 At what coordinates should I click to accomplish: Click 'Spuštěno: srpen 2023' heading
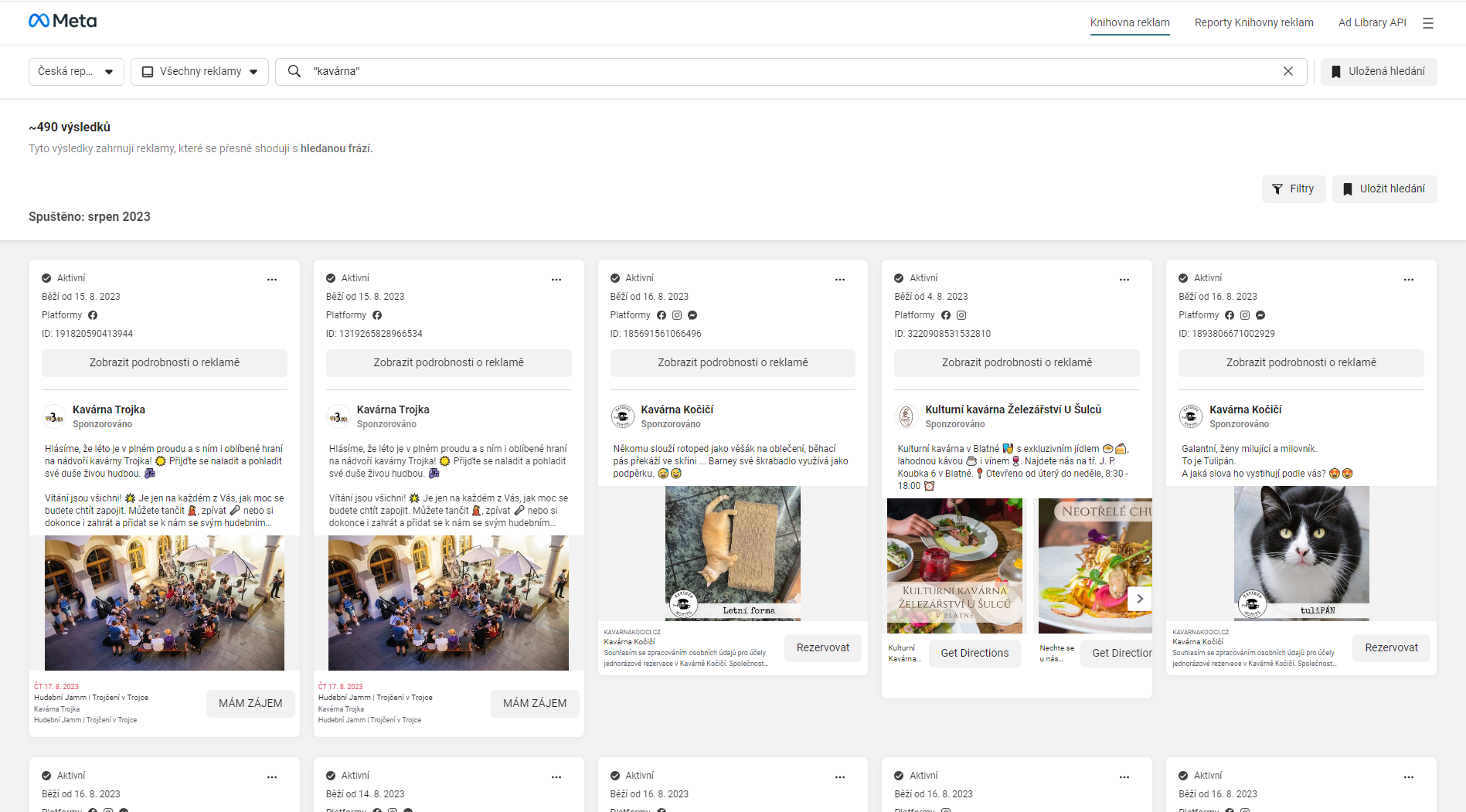(x=90, y=217)
